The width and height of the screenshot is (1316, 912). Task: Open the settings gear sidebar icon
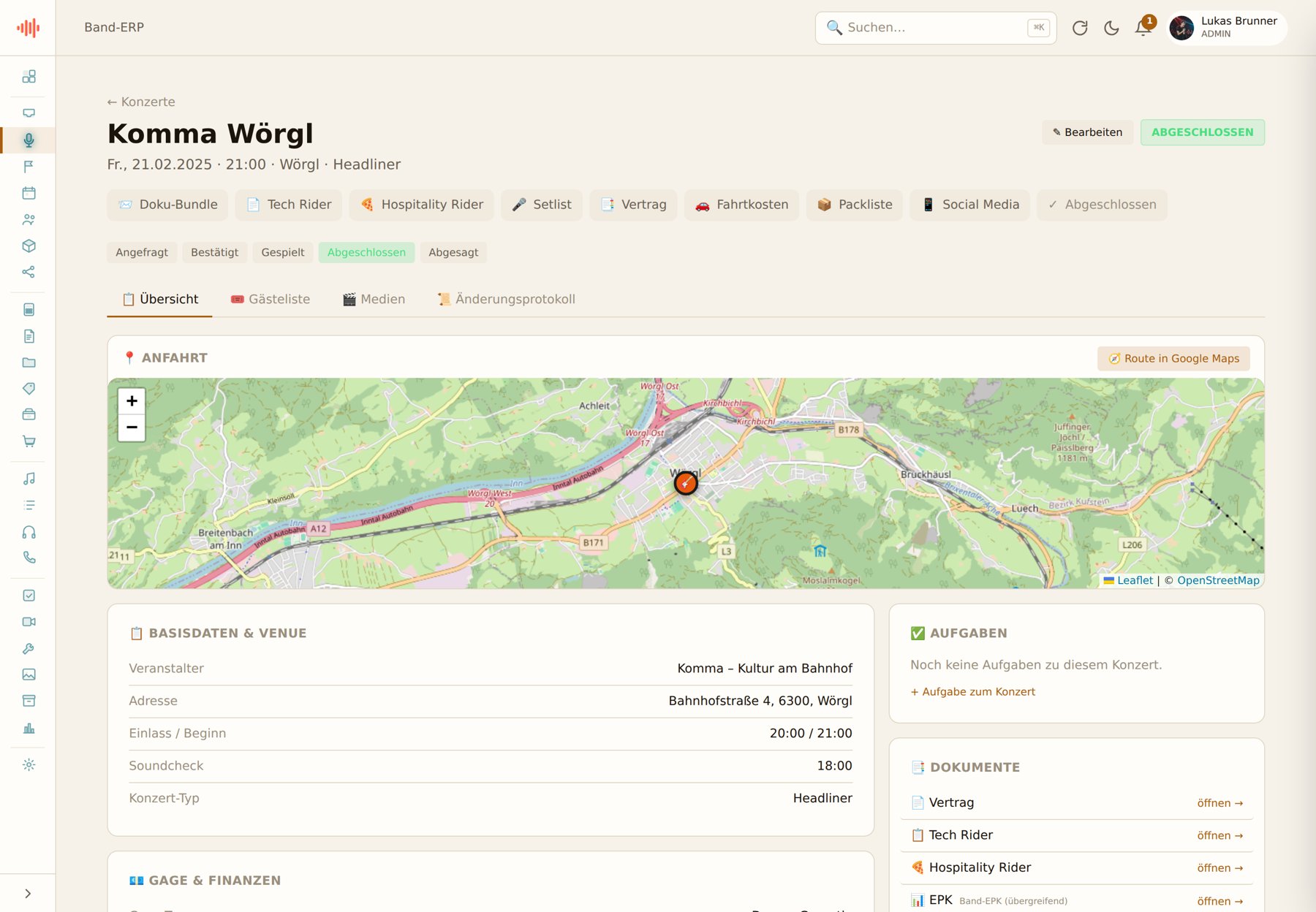29,765
